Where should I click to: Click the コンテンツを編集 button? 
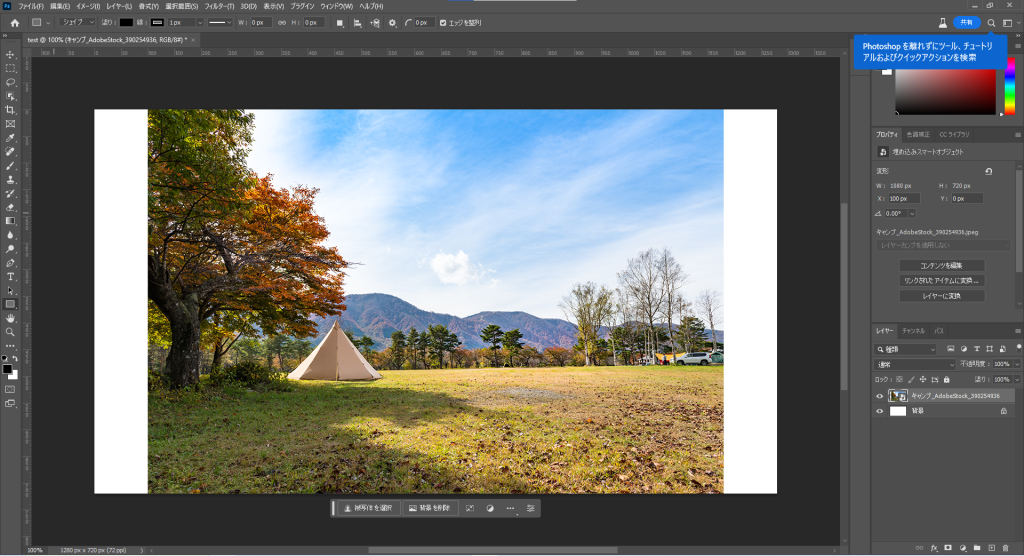pos(941,266)
